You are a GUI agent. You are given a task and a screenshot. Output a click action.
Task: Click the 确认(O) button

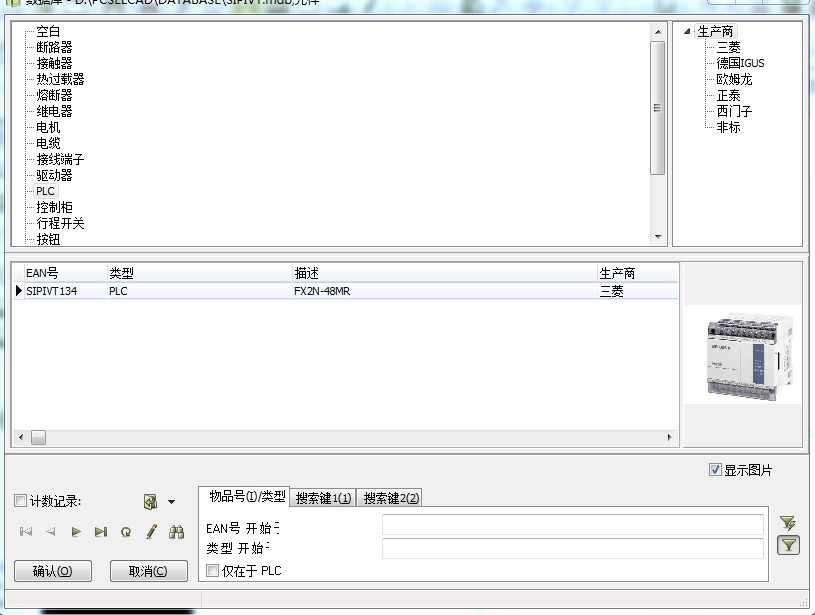tap(53, 571)
